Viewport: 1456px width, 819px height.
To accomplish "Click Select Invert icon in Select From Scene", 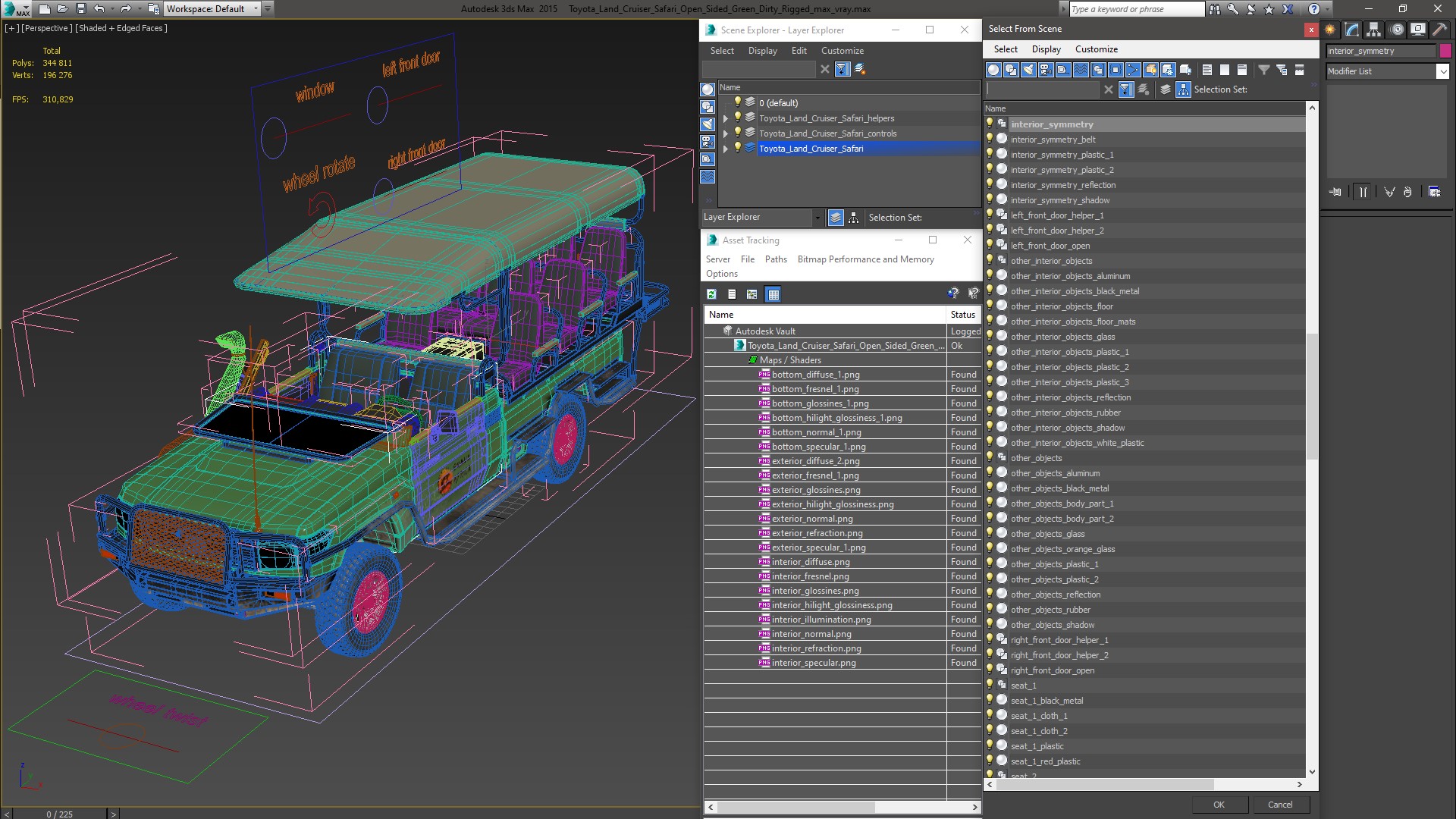I will pos(1242,70).
